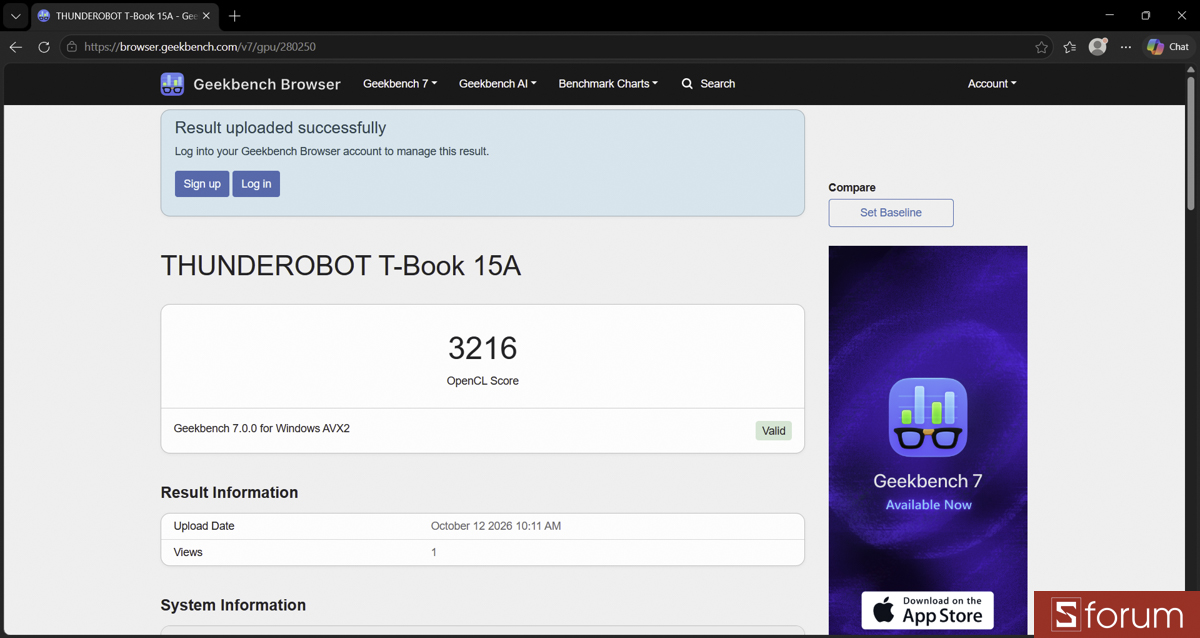The height and width of the screenshot is (638, 1200).
Task: Maximize the browser window
Action: coord(1146,16)
